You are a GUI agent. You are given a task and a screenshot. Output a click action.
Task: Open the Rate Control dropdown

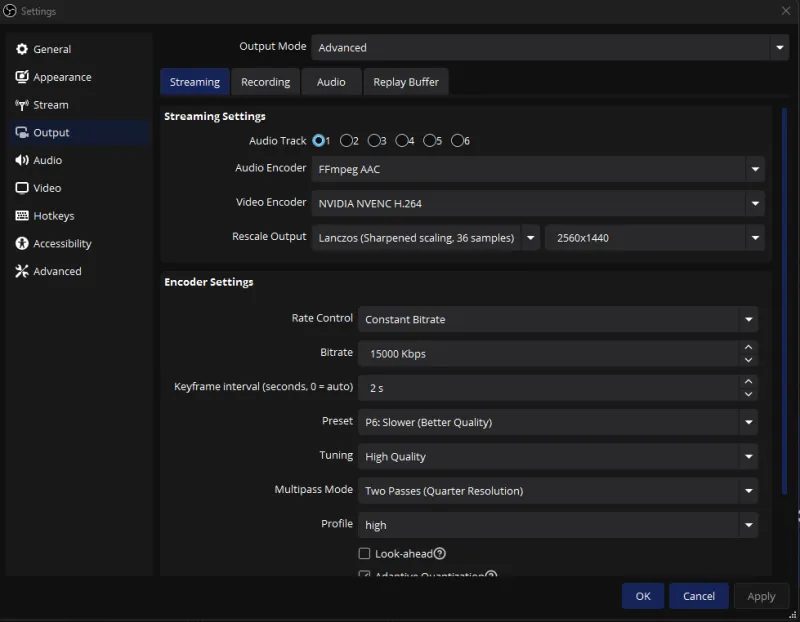pos(558,319)
